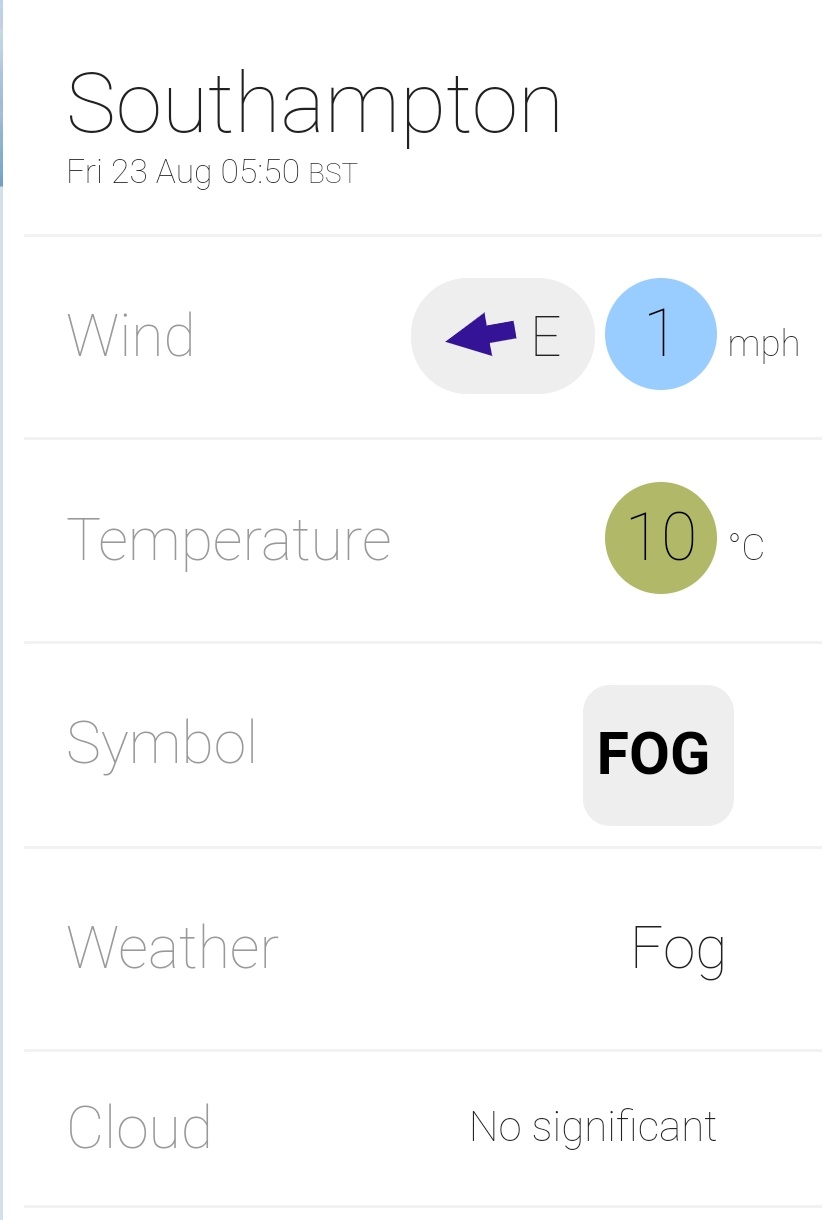Select the Temperature row label
The image size is (829, 1220).
point(228,541)
